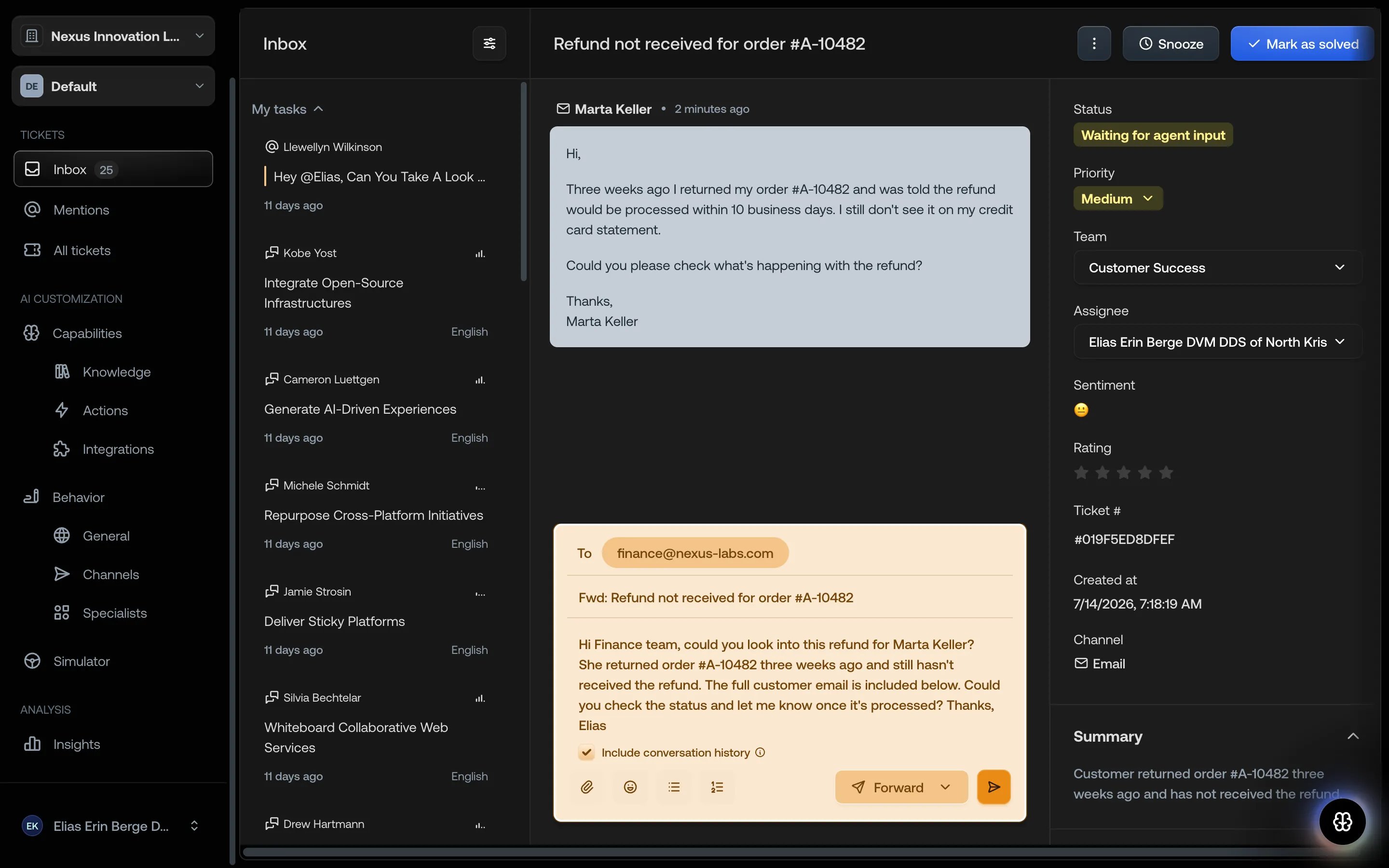Image resolution: width=1389 pixels, height=868 pixels.
Task: Click the Email channel icon
Action: click(1081, 664)
